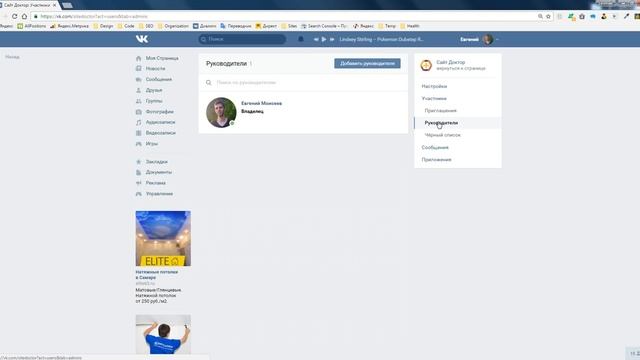Click the vk.com address bar
The width and height of the screenshot is (640, 360).
pos(286,16)
